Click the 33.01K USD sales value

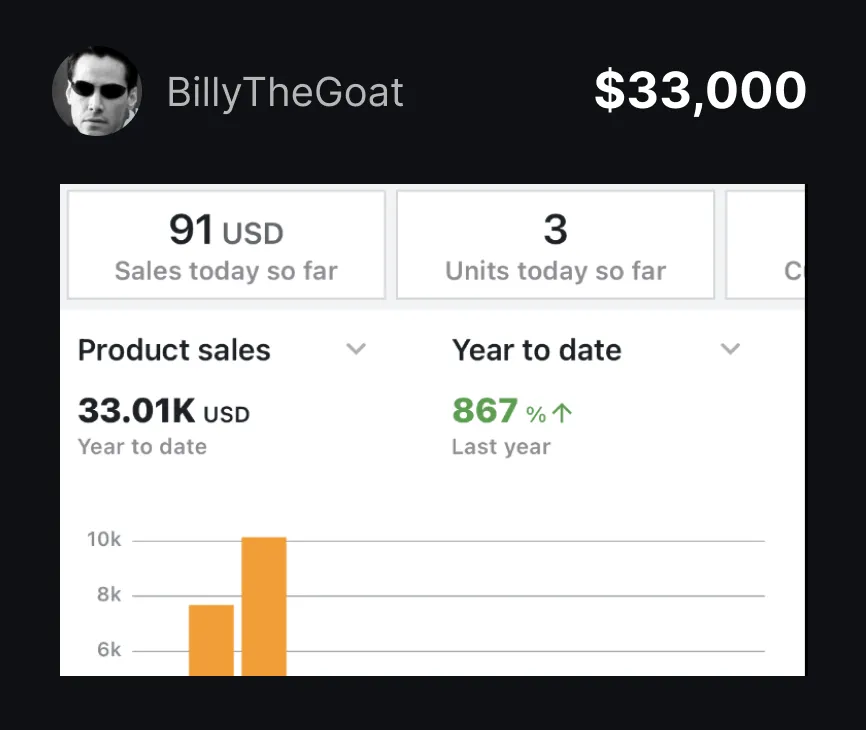pyautogui.click(x=163, y=411)
